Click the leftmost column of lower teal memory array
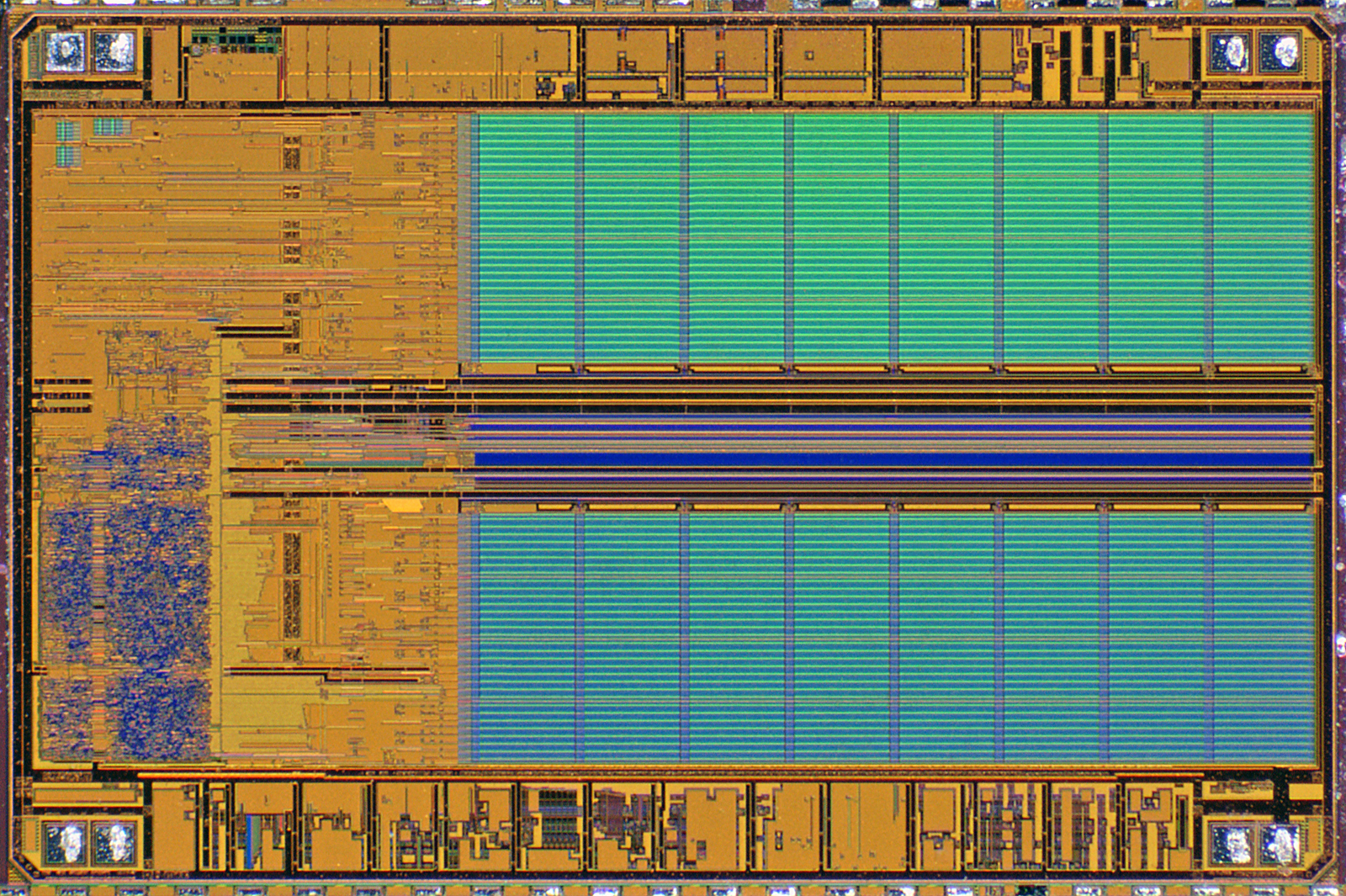This screenshot has height=896, width=1346. (526, 635)
